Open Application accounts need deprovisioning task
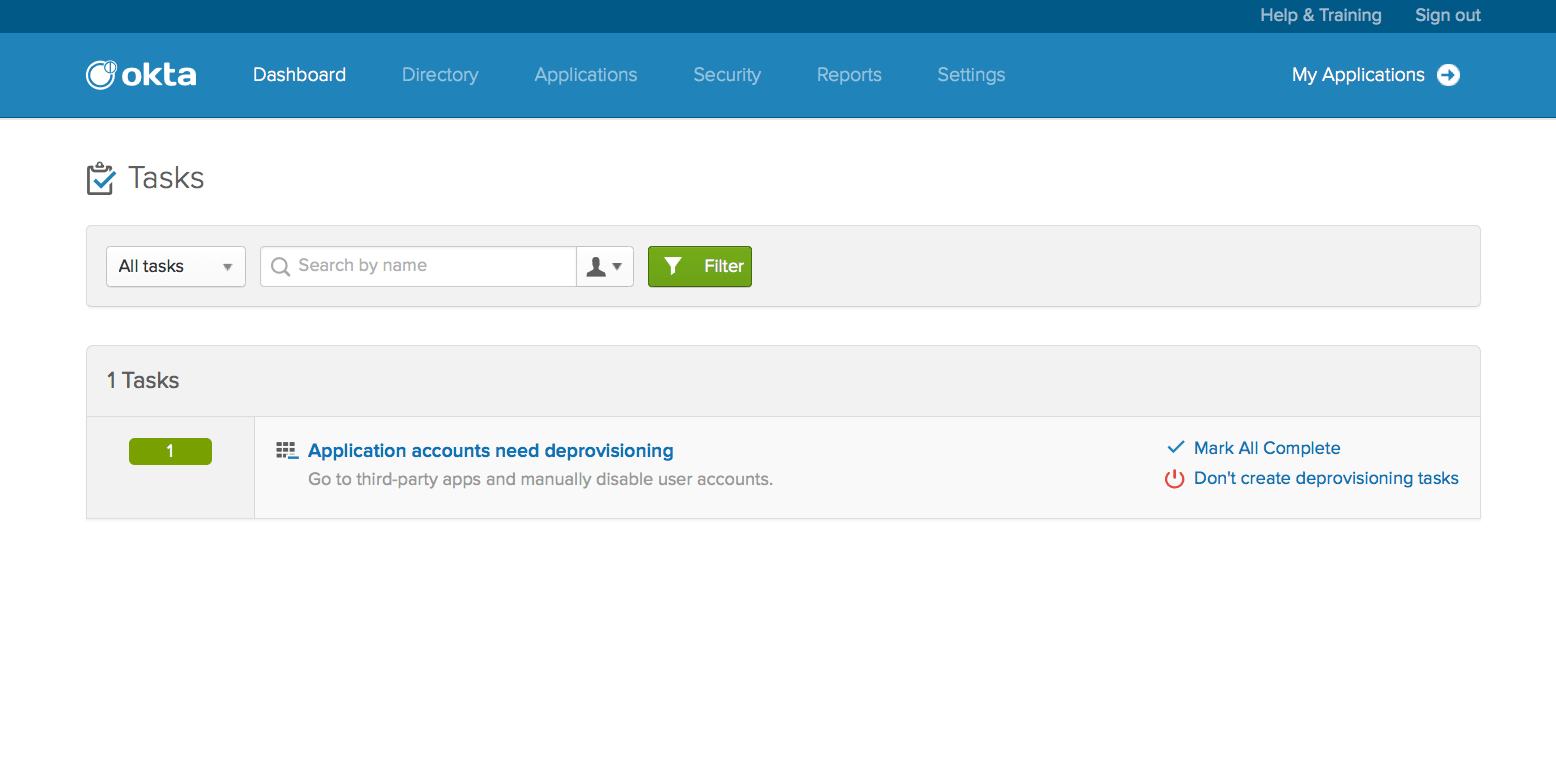 [490, 451]
